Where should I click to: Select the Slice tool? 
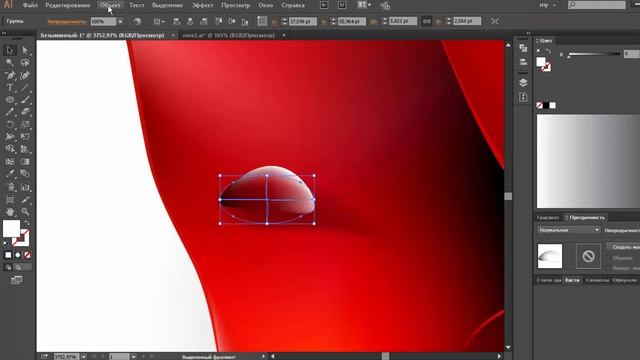pyautogui.click(x=25, y=200)
